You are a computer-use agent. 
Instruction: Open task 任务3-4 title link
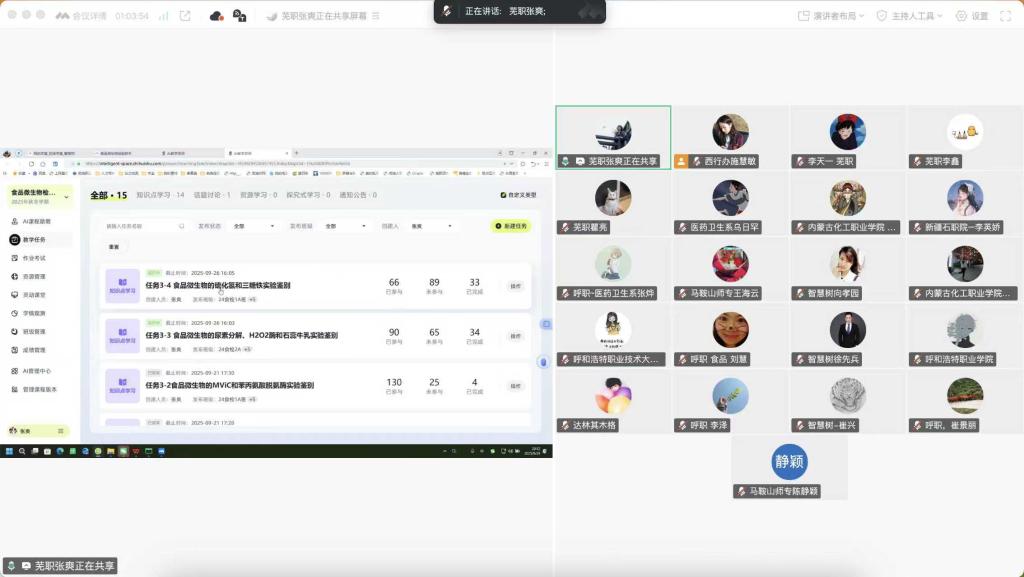pyautogui.click(x=217, y=285)
